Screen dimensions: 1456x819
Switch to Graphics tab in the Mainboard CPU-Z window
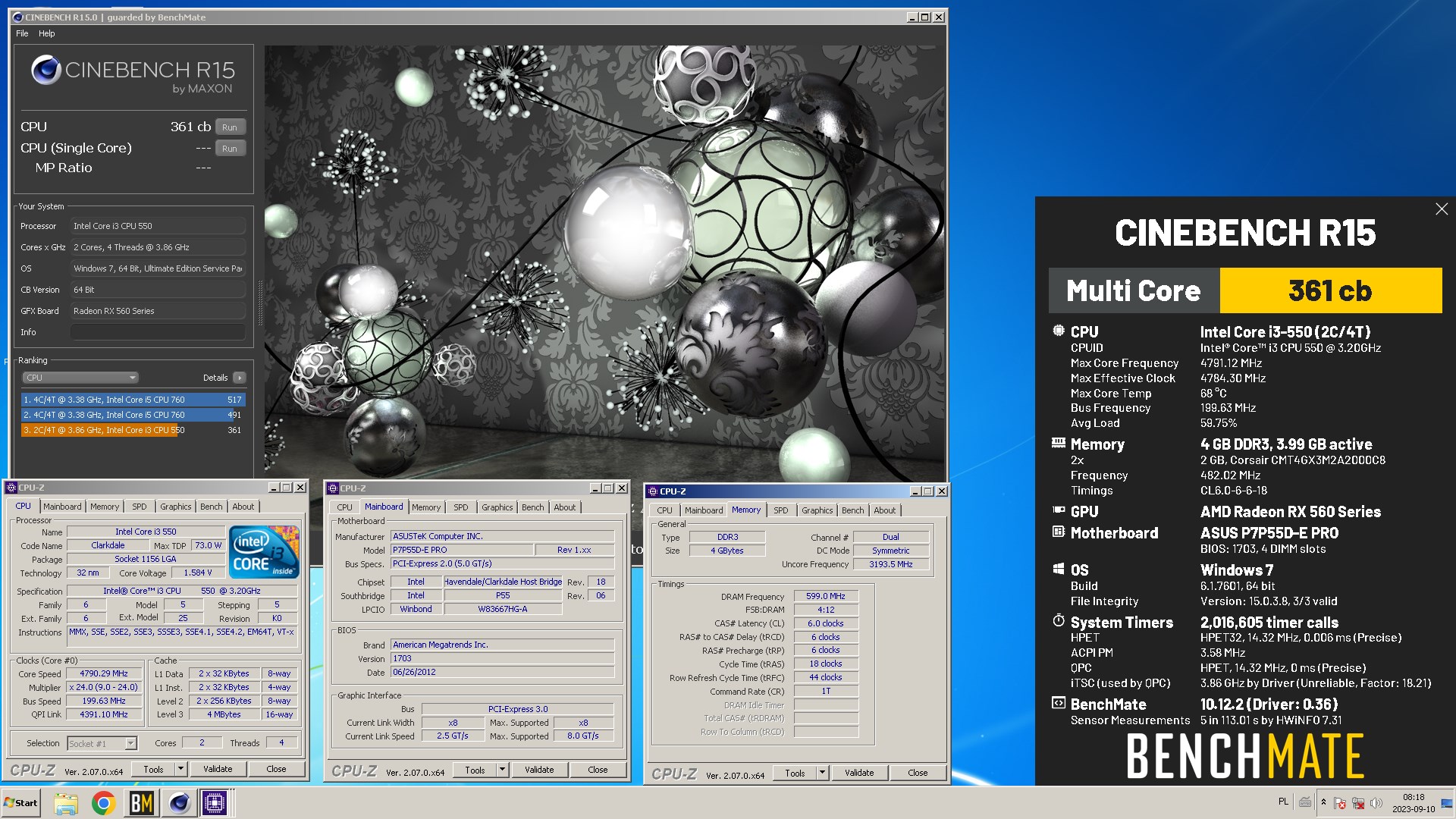[x=497, y=507]
